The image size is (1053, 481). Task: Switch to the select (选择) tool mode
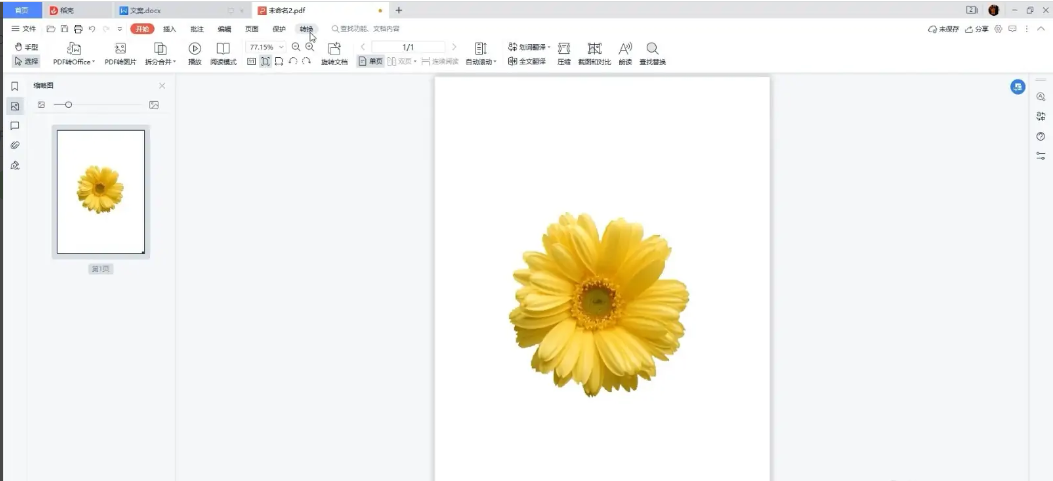click(26, 61)
